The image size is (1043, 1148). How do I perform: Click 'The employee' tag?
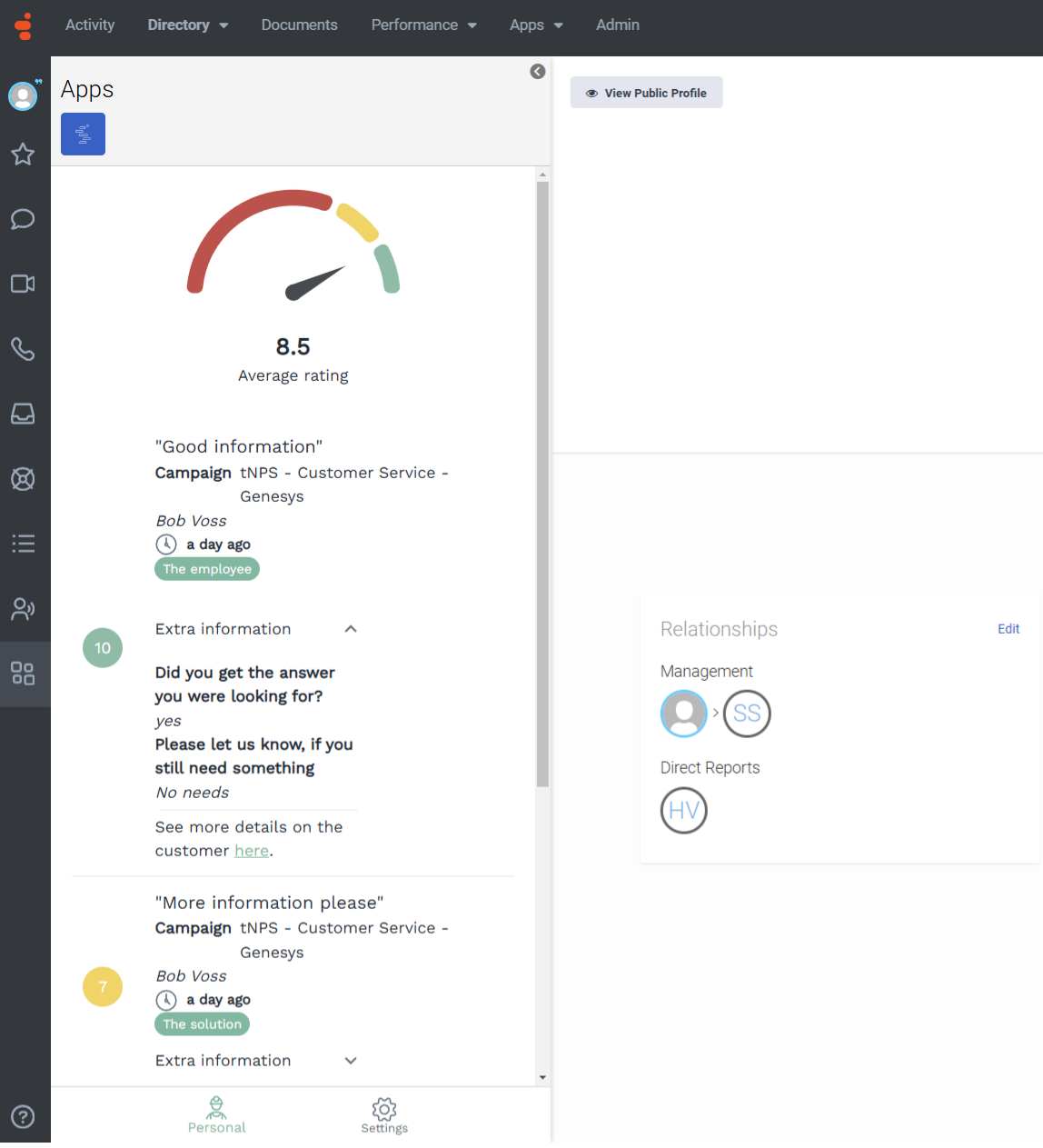pyautogui.click(x=207, y=569)
